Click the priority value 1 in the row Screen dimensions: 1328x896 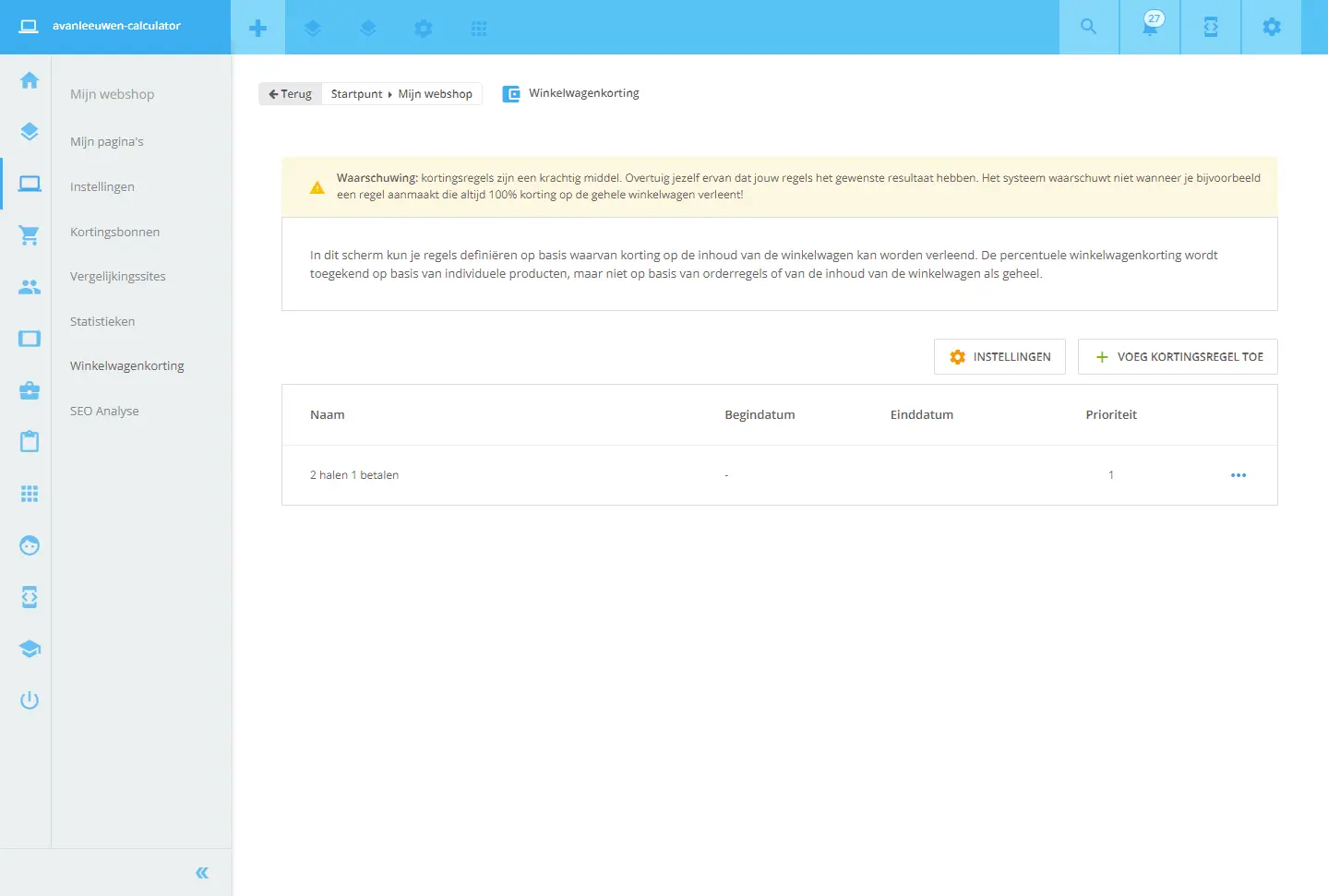[x=1111, y=475]
